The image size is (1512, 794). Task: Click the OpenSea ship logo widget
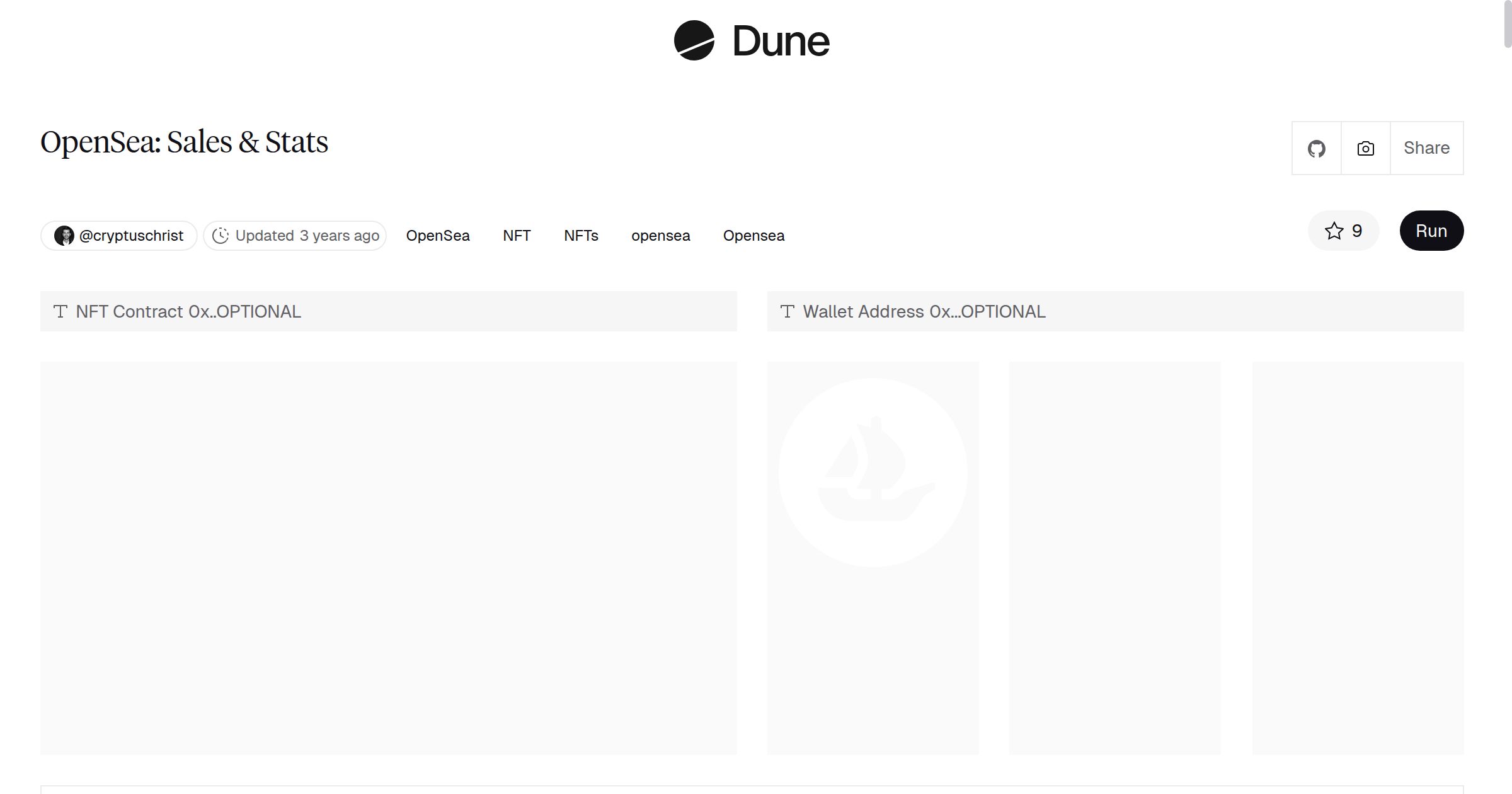[x=873, y=473]
